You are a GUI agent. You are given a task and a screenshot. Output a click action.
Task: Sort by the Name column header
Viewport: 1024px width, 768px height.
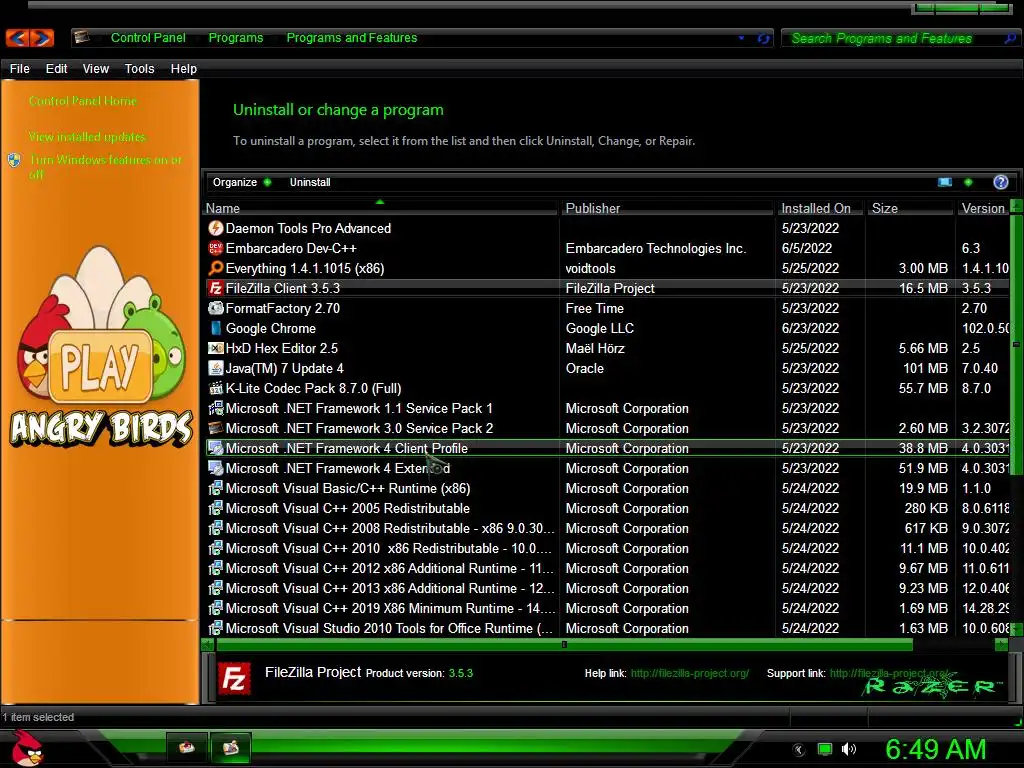pyautogui.click(x=381, y=208)
